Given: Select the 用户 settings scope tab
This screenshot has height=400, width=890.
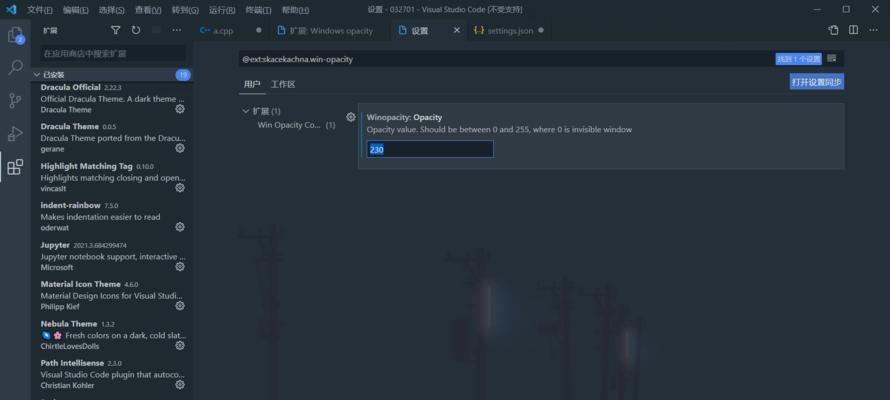Looking at the screenshot, I should [x=252, y=85].
